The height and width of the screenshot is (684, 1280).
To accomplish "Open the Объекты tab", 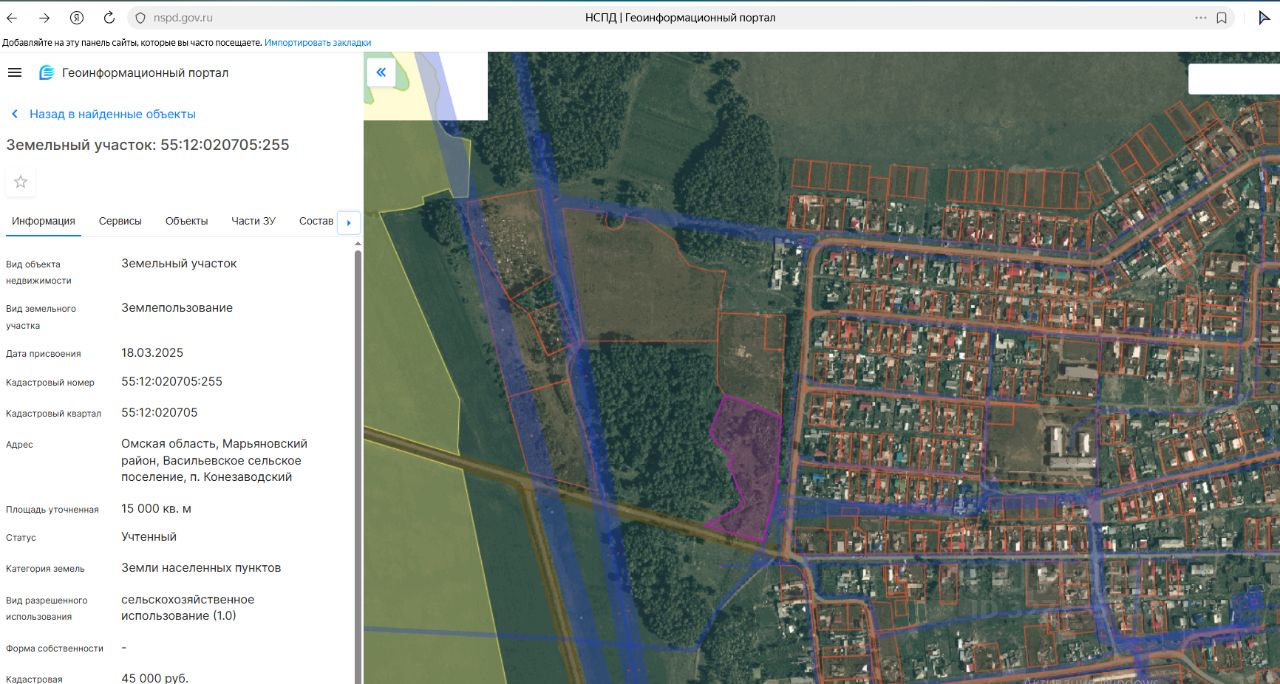I will (186, 221).
